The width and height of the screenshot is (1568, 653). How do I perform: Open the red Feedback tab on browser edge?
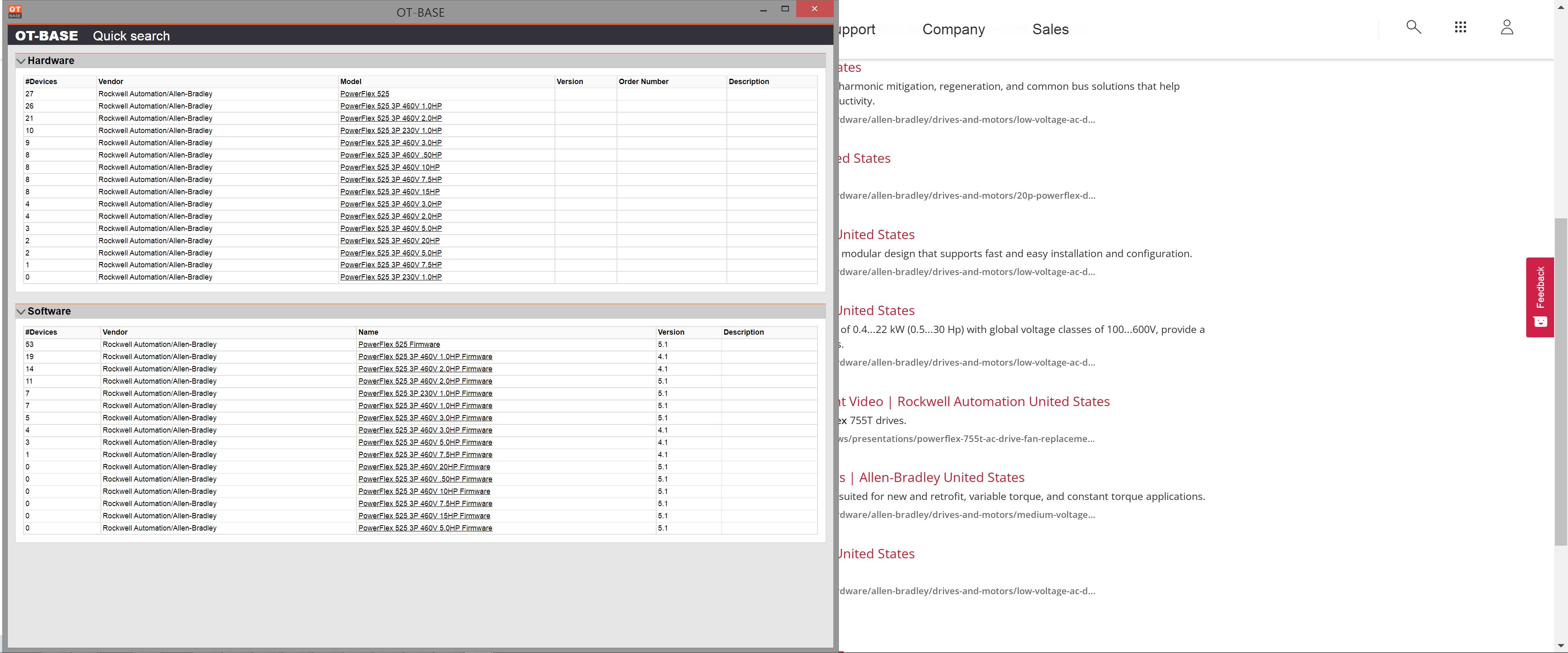pos(1540,297)
